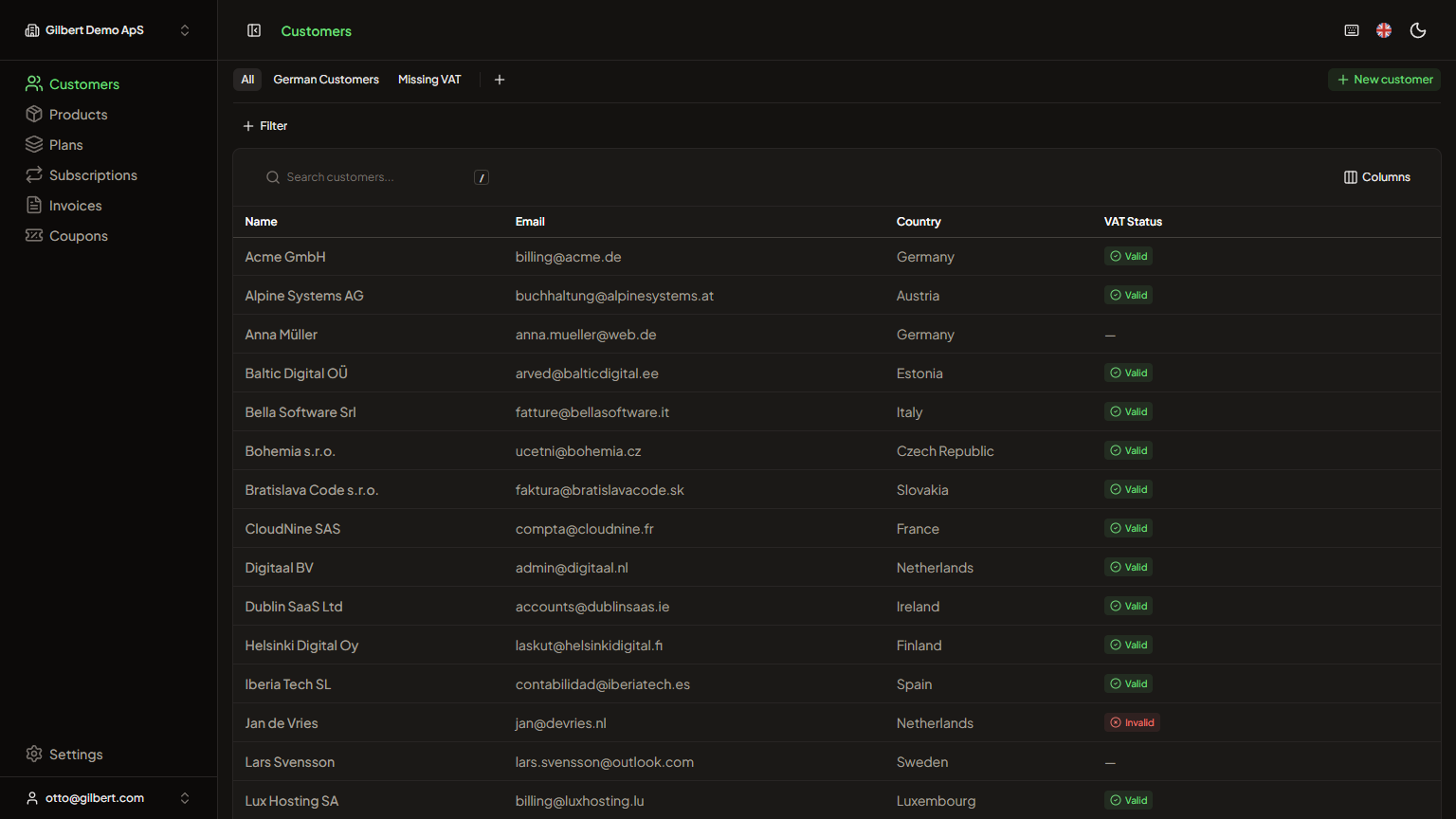The height and width of the screenshot is (819, 1456).
Task: Open Coupons page
Action: (x=78, y=236)
